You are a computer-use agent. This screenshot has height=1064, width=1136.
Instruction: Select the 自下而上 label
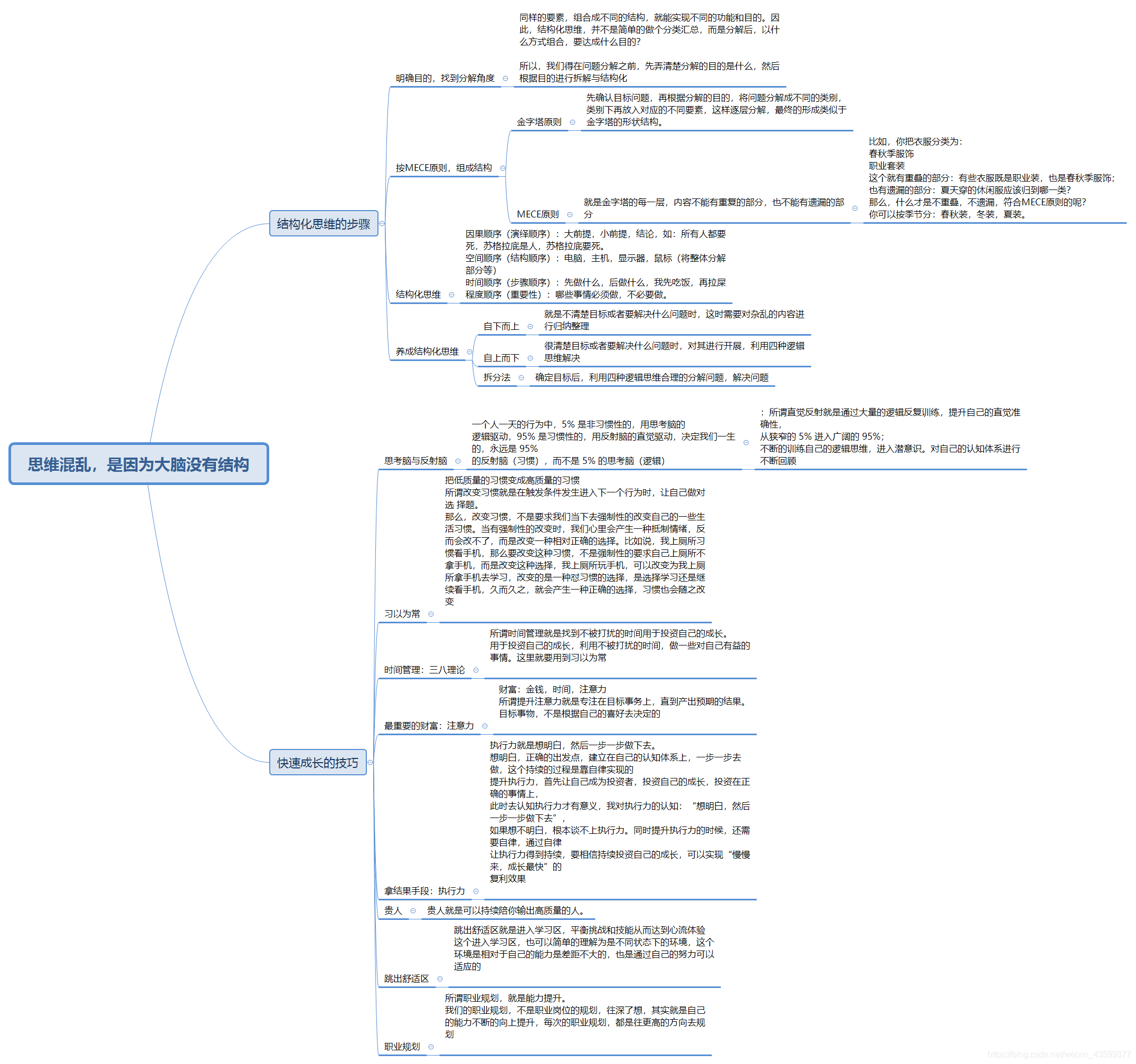tap(501, 326)
